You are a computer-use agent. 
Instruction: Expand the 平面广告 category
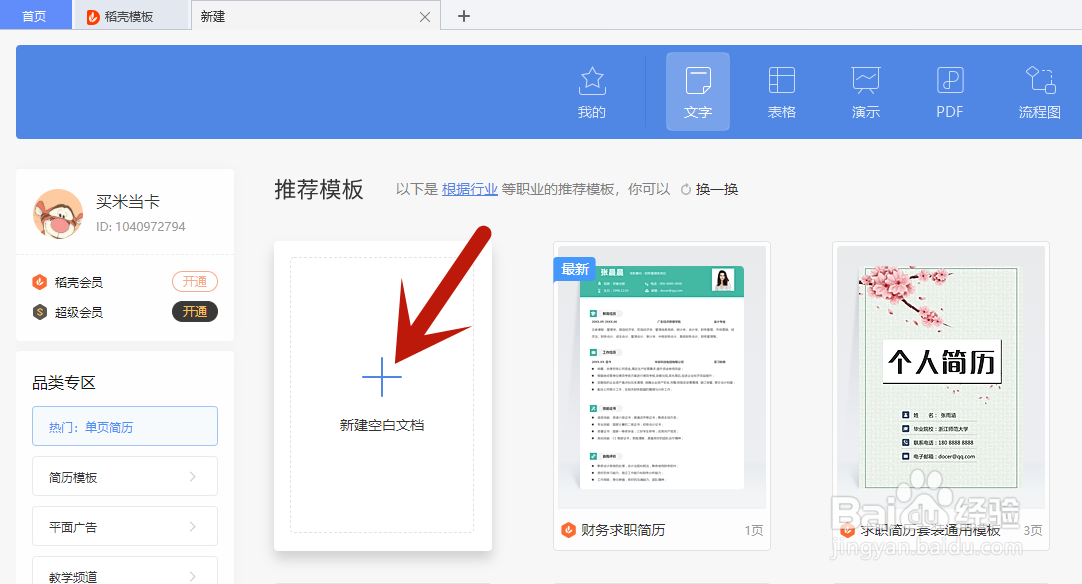coord(124,526)
